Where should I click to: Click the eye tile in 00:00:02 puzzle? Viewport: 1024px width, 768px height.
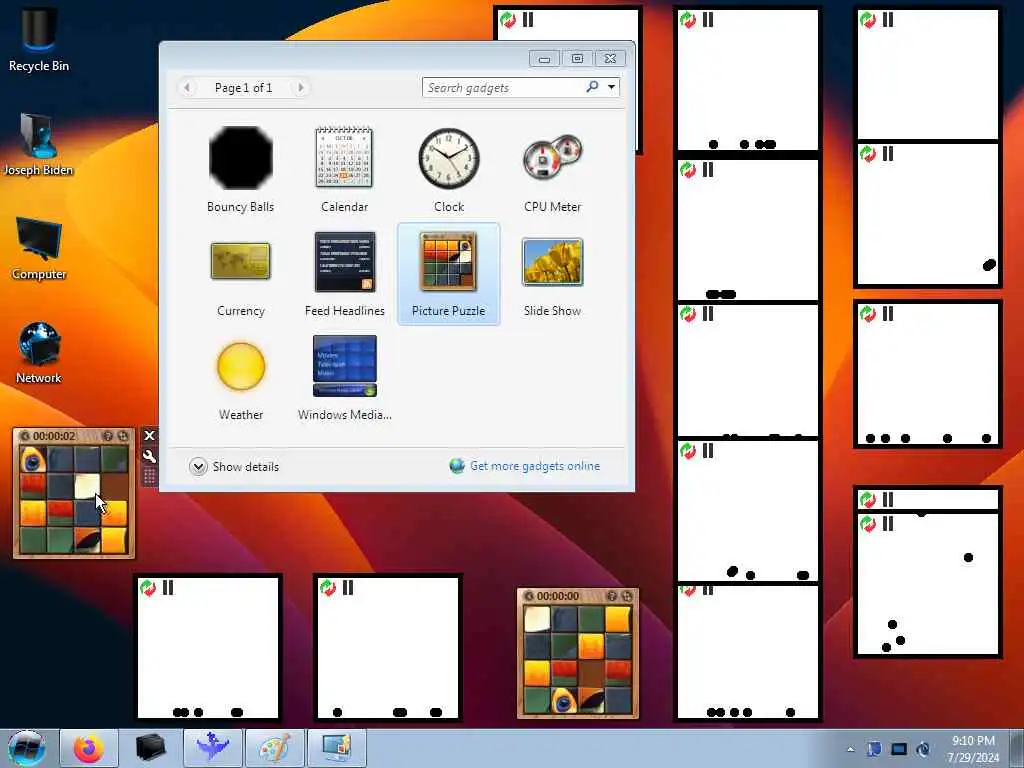coord(32,459)
